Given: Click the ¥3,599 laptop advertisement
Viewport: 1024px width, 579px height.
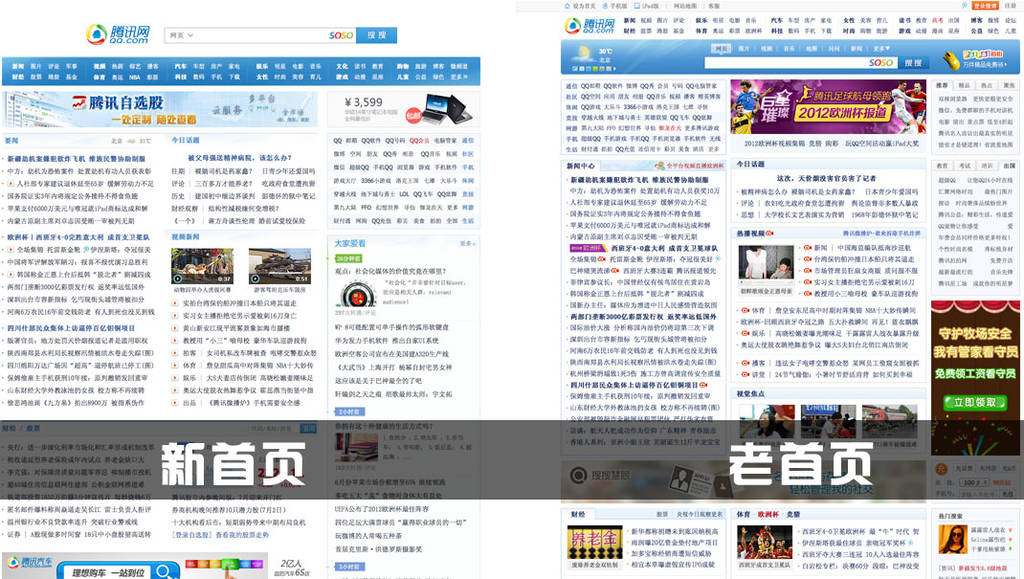Looking at the screenshot, I should point(403,109).
